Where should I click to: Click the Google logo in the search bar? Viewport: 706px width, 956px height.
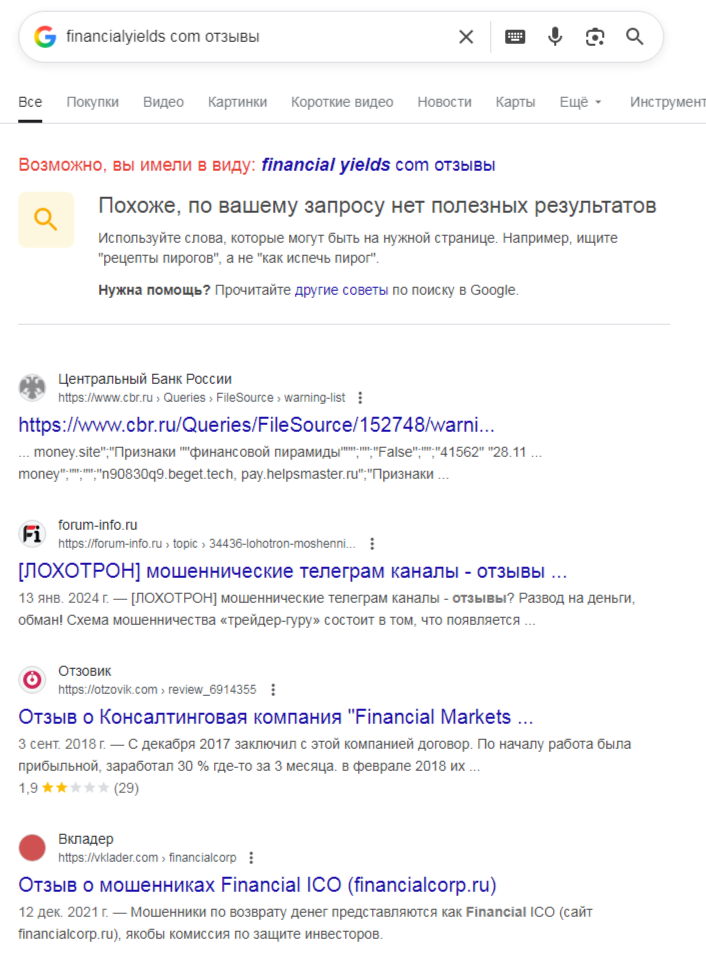click(45, 37)
